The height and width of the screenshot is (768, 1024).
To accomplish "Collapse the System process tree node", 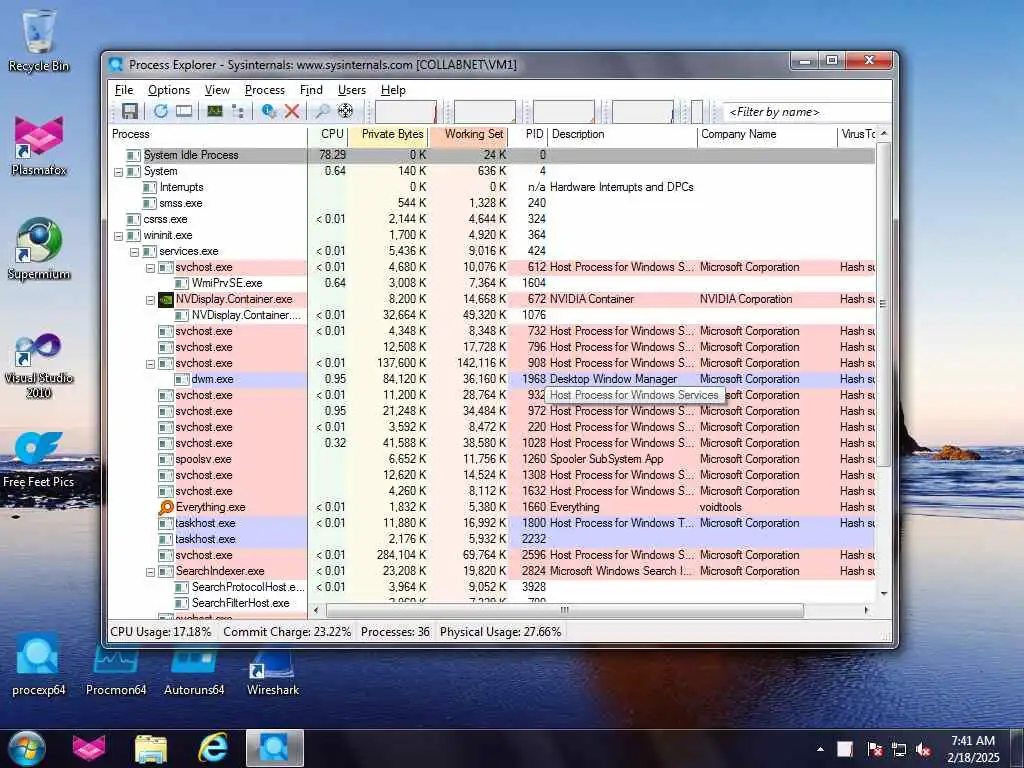I will coord(118,172).
